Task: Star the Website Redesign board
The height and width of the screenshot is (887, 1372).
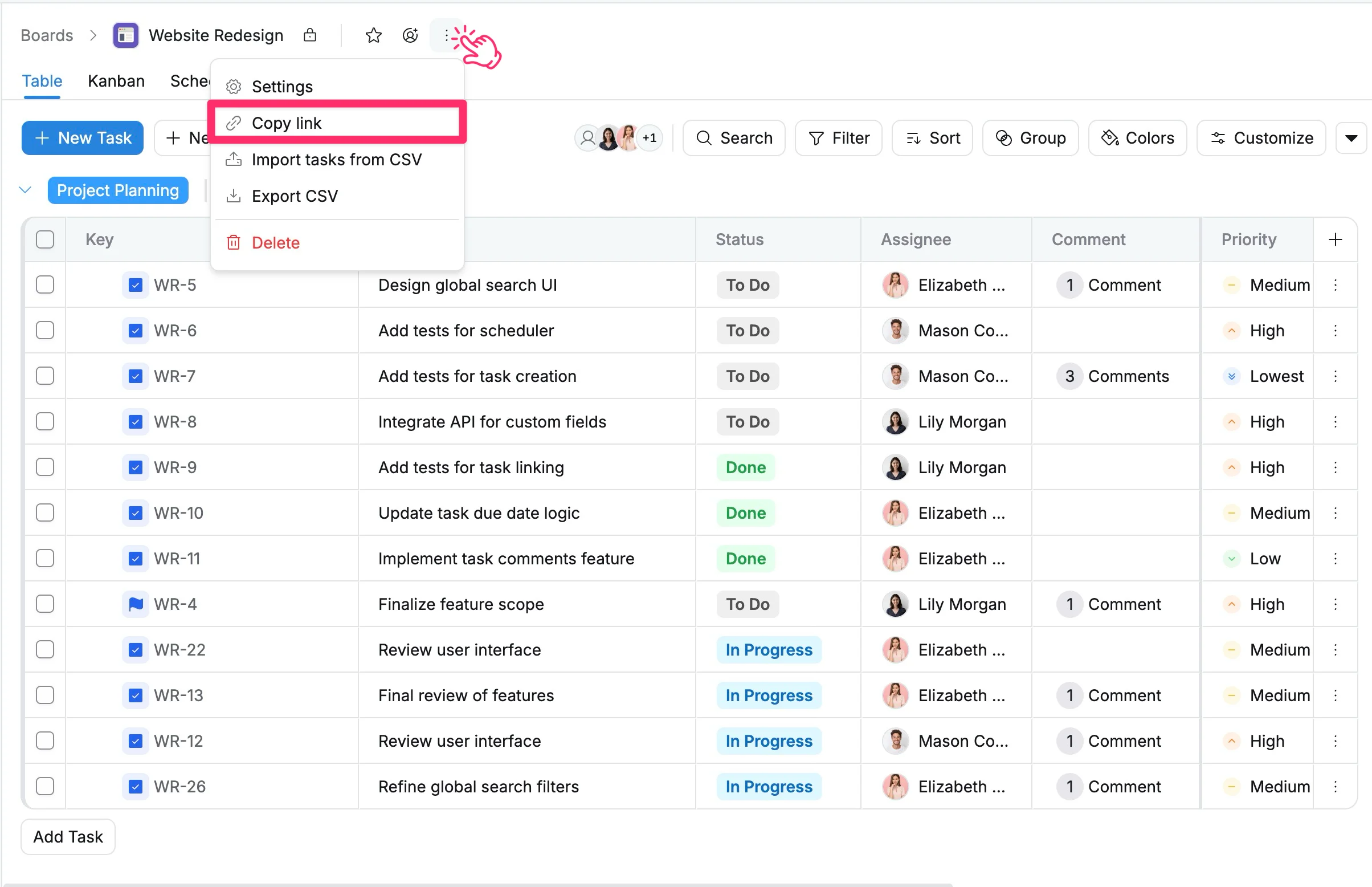Action: tap(374, 36)
